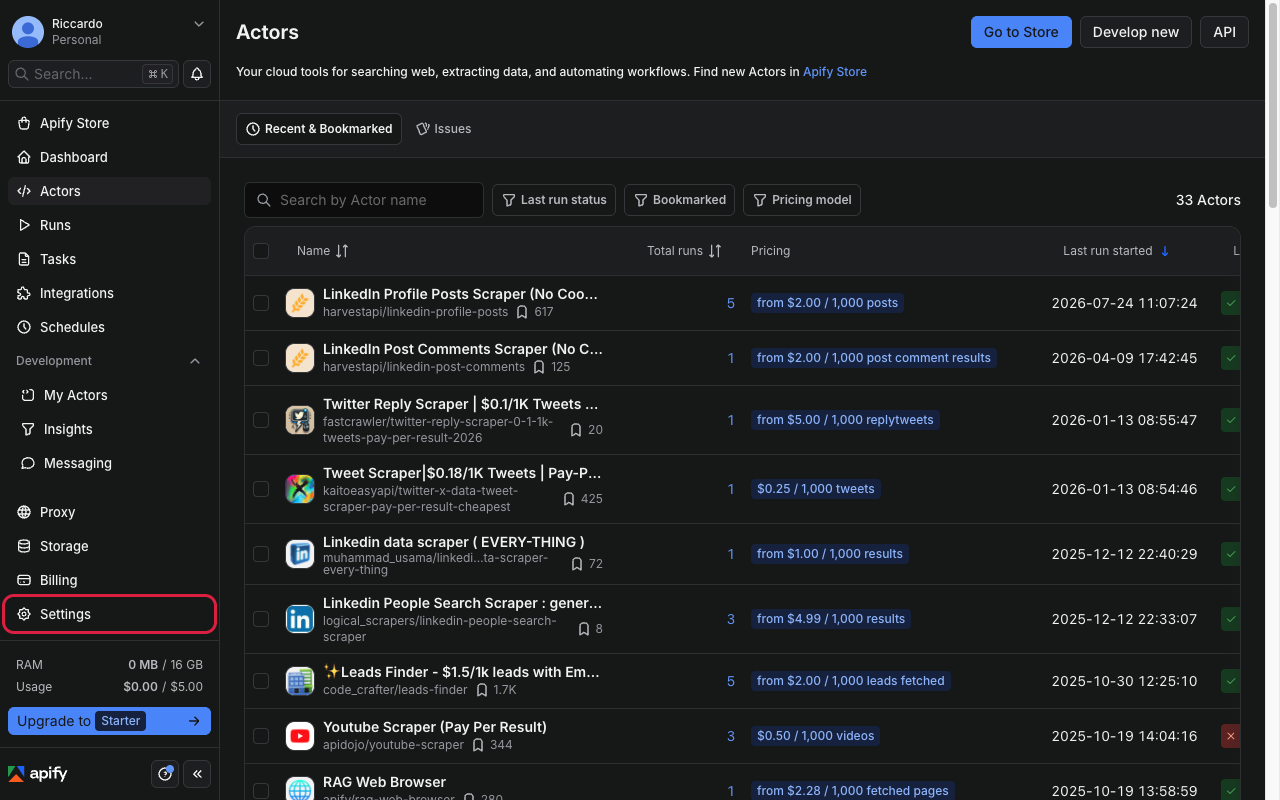Click the Apify logo

[38, 774]
